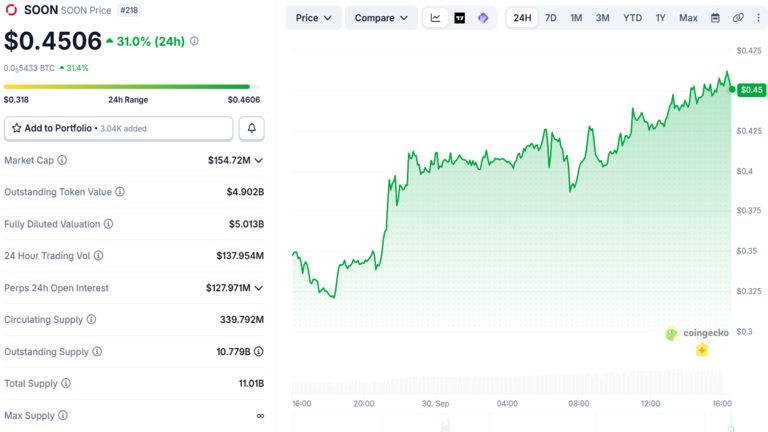Select the 7D time range tab
Screen dimensions: 768x432
pyautogui.click(x=551, y=18)
